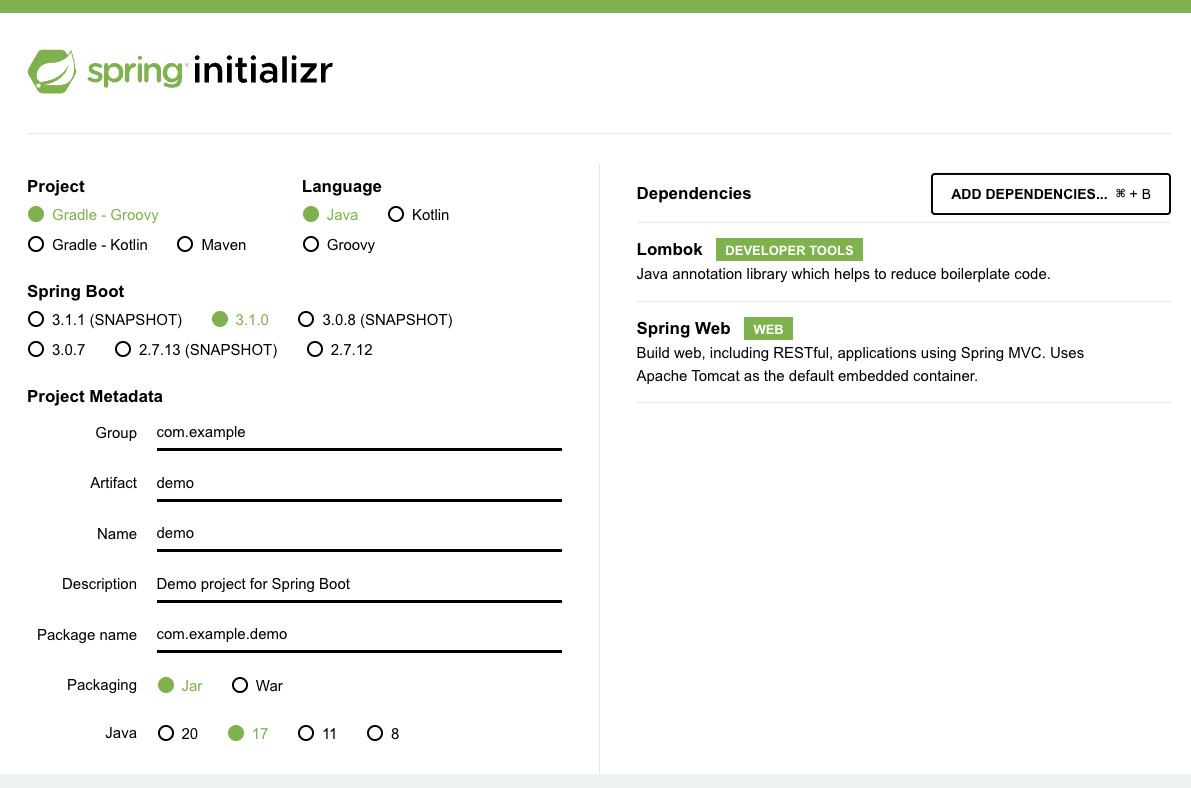1191x788 pixels.
Task: Click the Project section heading
Action: click(x=55, y=186)
